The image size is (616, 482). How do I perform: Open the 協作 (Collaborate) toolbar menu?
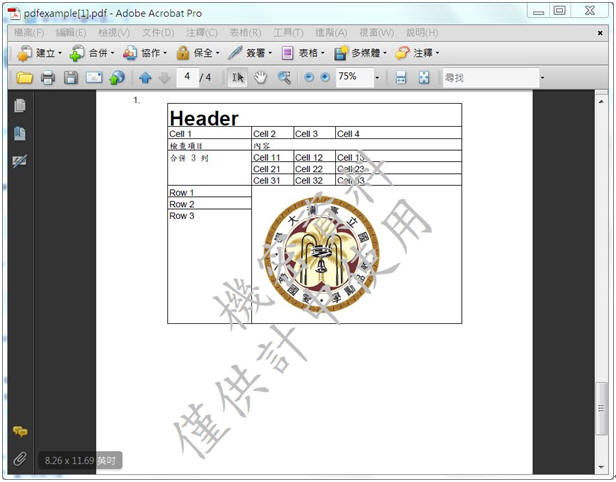[145, 53]
